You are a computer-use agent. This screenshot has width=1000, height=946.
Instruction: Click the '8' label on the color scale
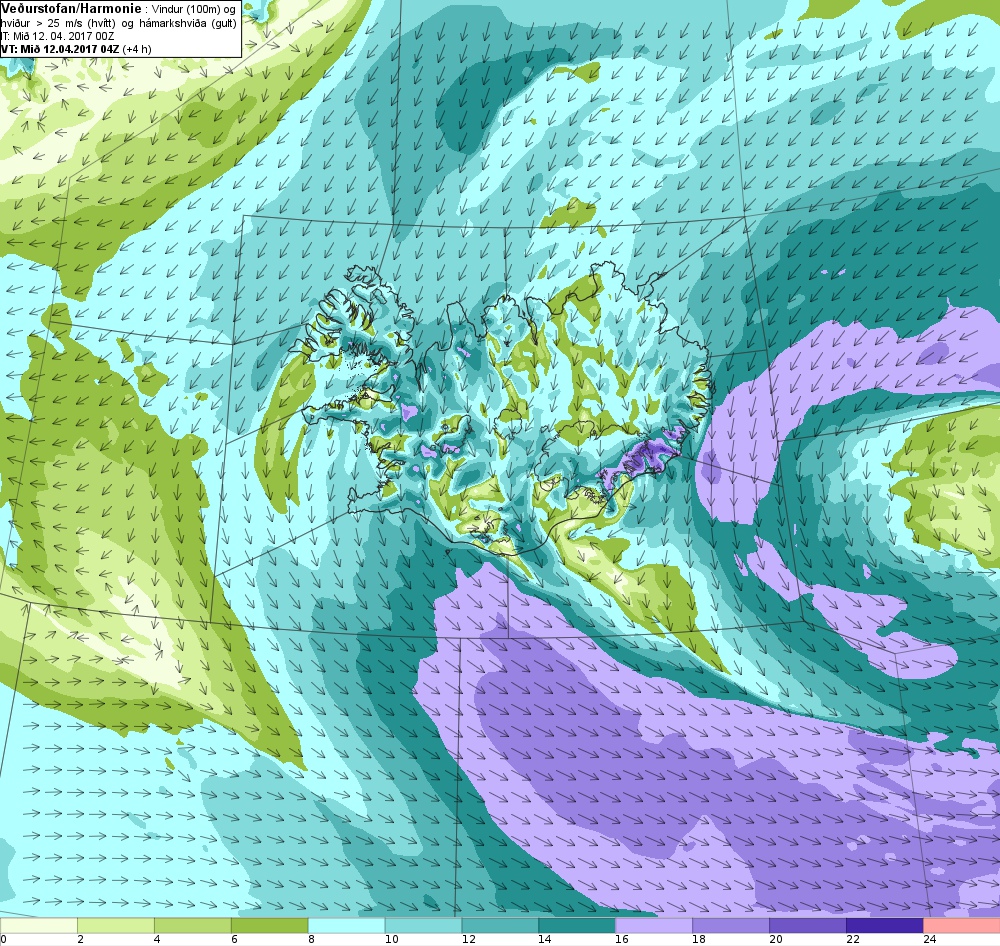[311, 940]
